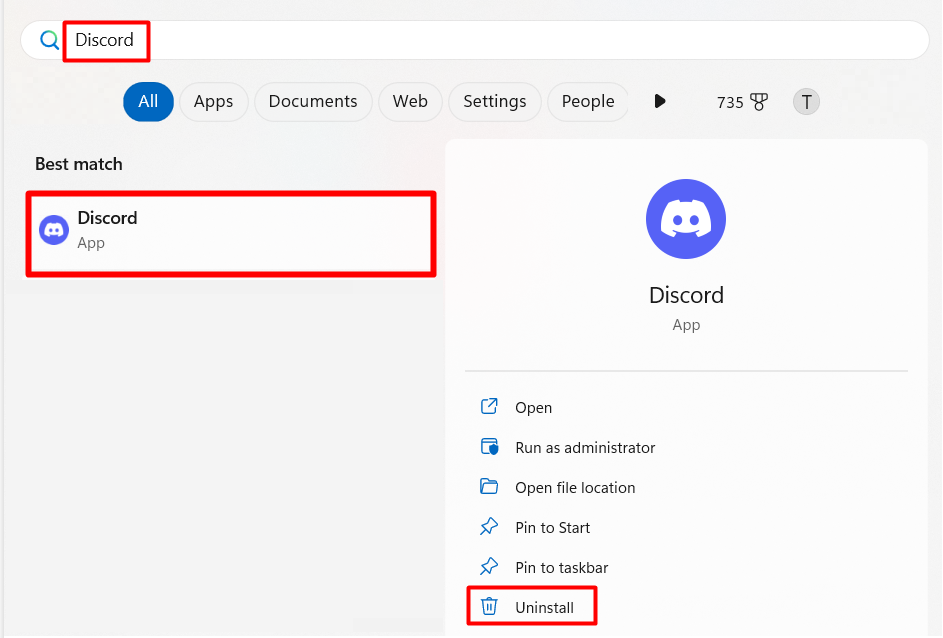Click the Open file location folder icon
This screenshot has height=638, width=943.
489,486
